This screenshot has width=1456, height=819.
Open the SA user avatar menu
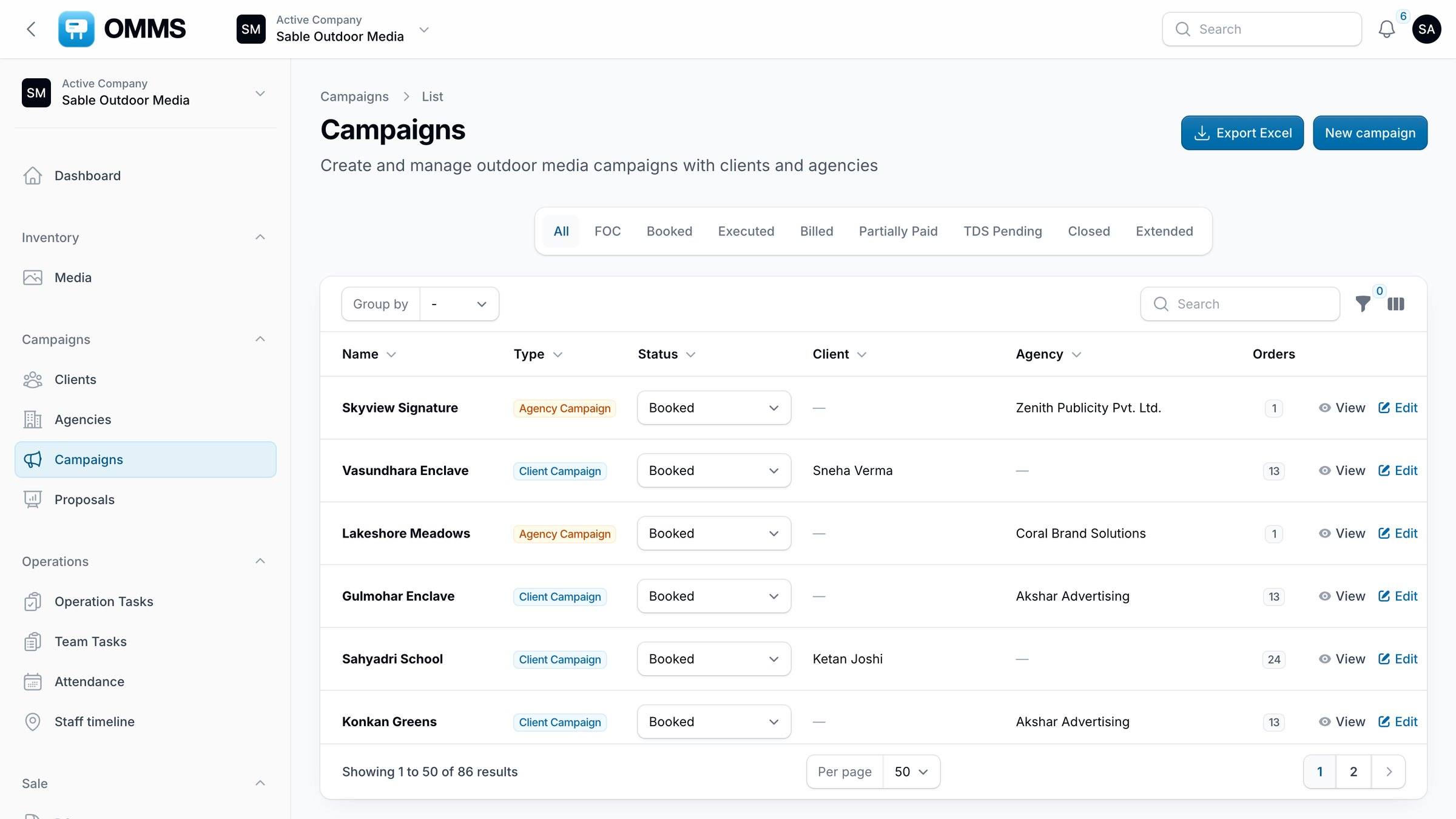point(1427,29)
